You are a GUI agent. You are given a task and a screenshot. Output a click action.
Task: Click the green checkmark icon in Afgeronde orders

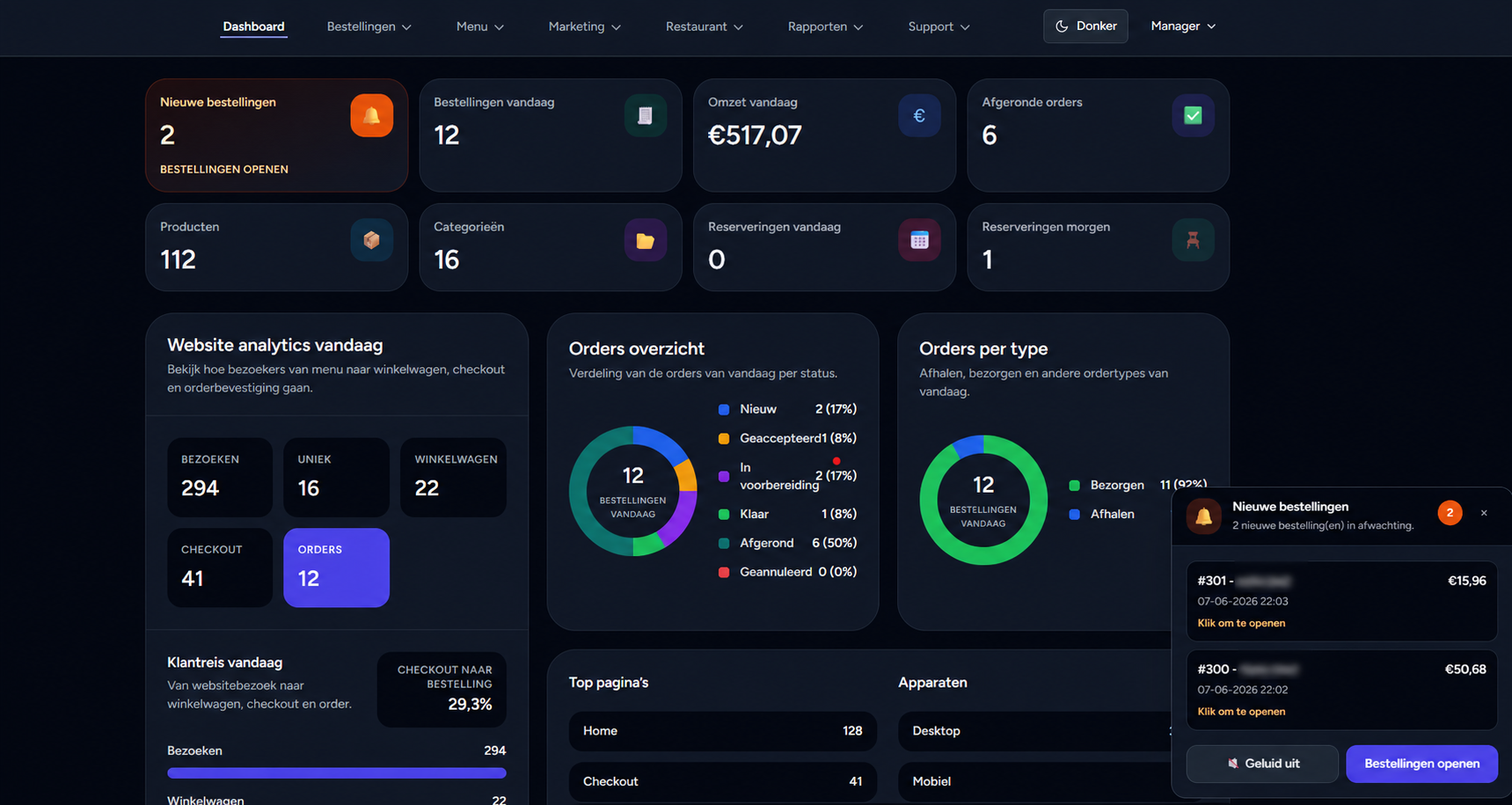point(1193,115)
